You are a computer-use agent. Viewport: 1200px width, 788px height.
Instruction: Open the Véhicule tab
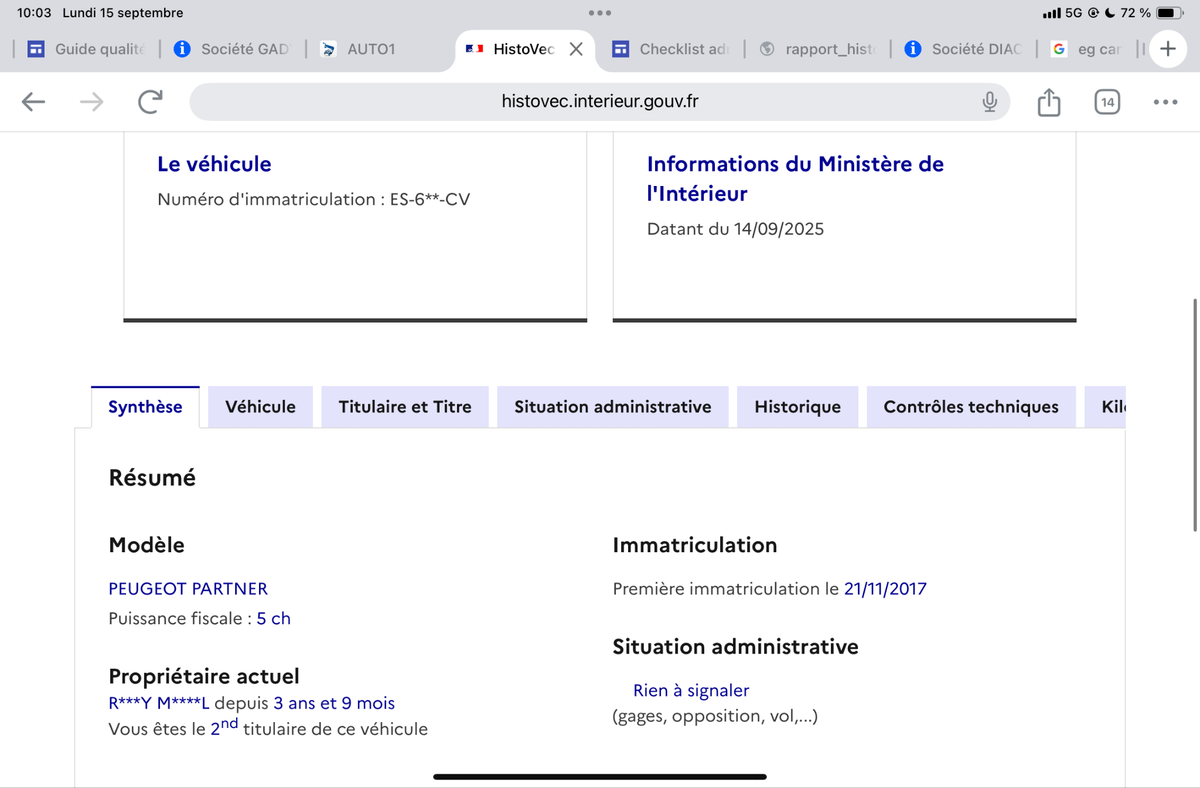(261, 407)
